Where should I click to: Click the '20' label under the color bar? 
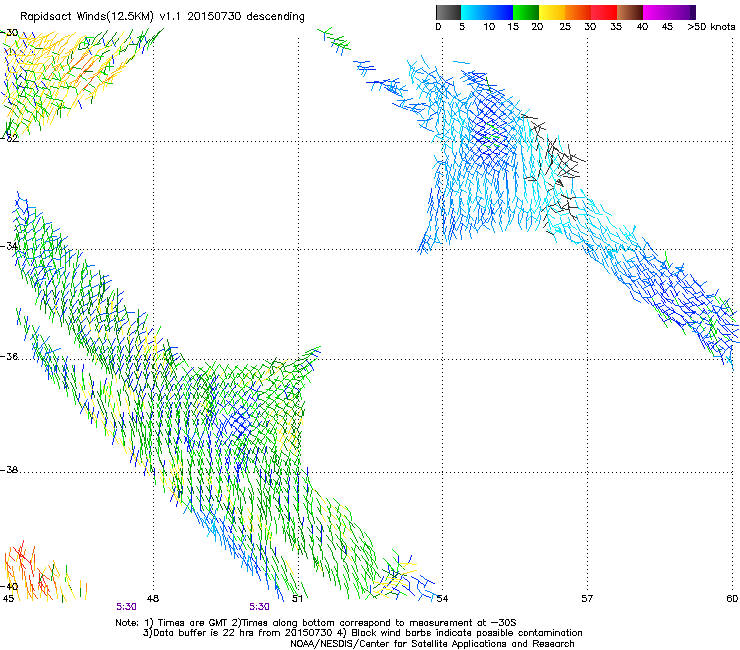(x=538, y=27)
